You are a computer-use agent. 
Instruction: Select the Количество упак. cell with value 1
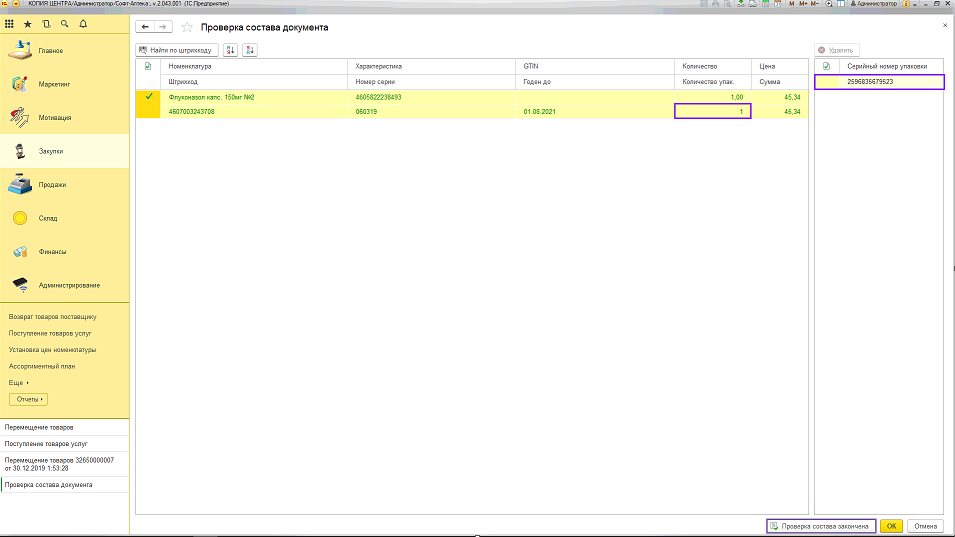(x=712, y=112)
